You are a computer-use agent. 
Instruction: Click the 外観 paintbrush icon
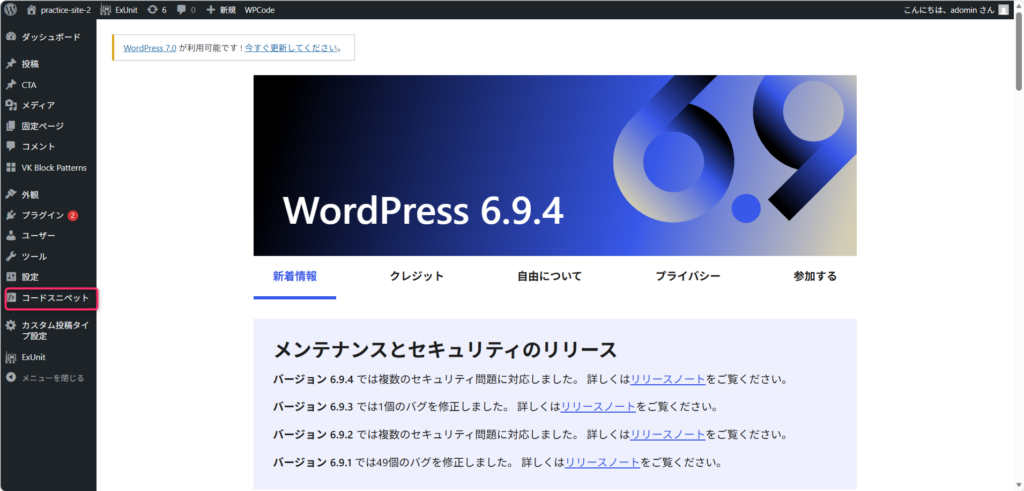(x=10, y=195)
